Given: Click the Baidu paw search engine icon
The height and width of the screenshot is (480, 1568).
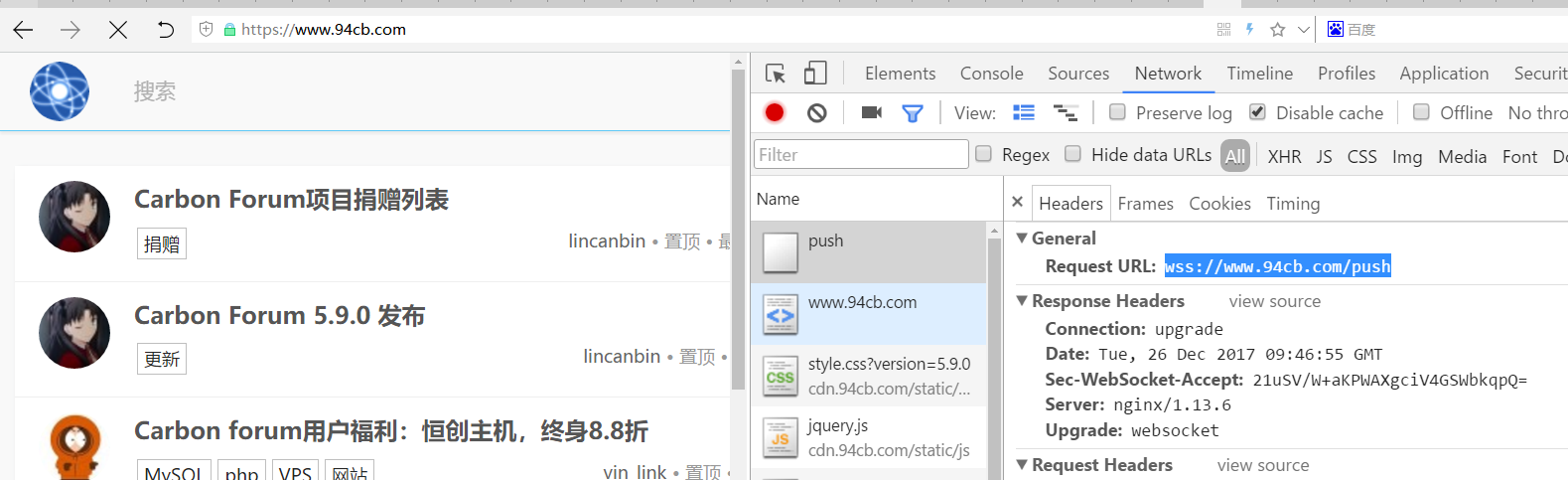Looking at the screenshot, I should pyautogui.click(x=1336, y=30).
